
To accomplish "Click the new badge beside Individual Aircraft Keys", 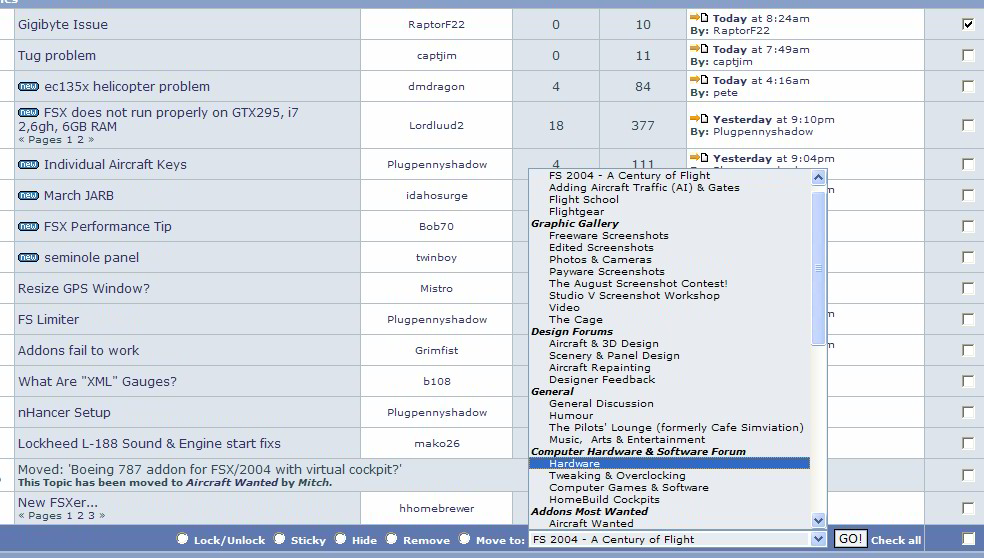I will coord(28,165).
